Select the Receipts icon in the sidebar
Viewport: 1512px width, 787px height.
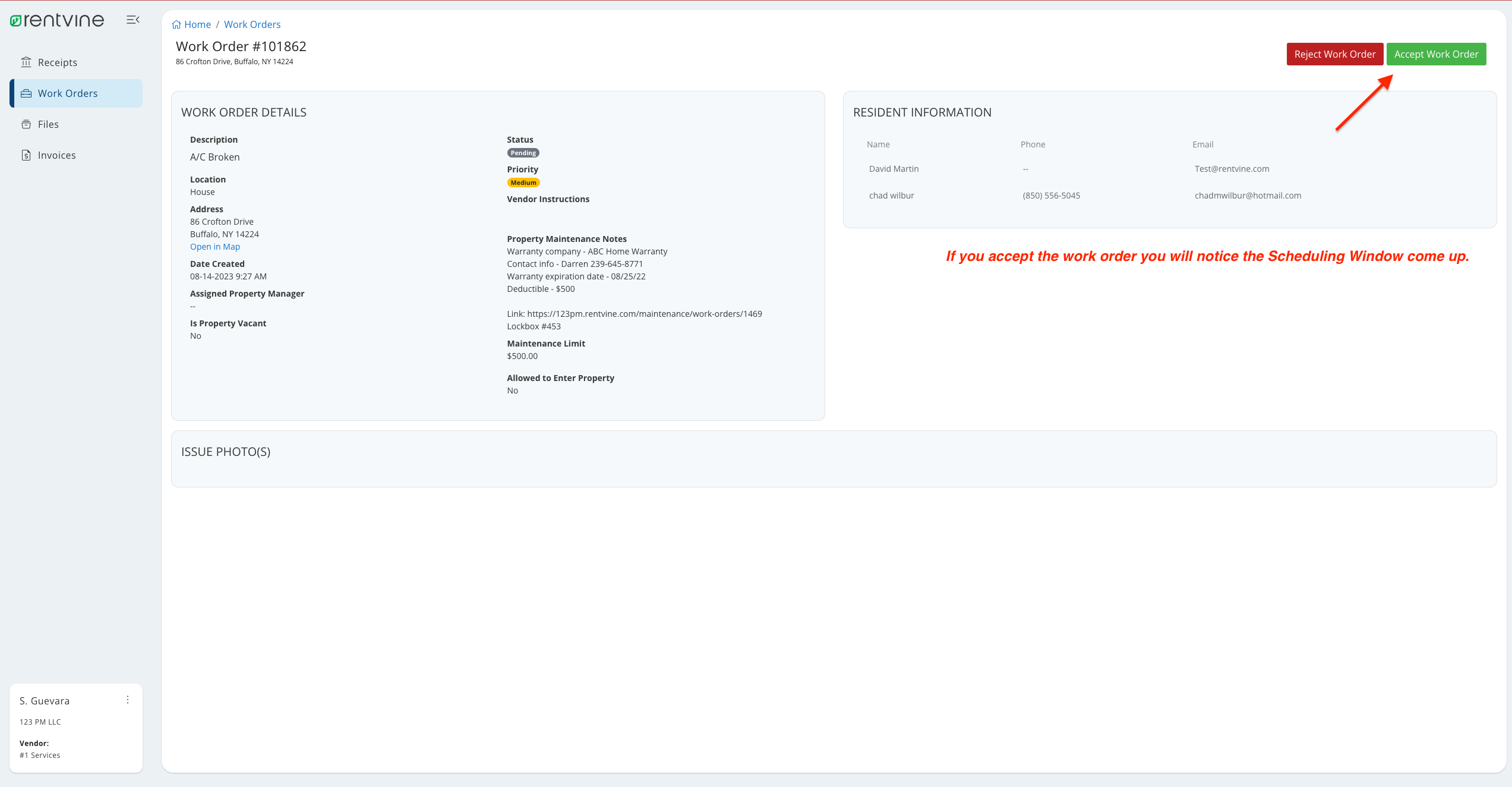pos(27,62)
